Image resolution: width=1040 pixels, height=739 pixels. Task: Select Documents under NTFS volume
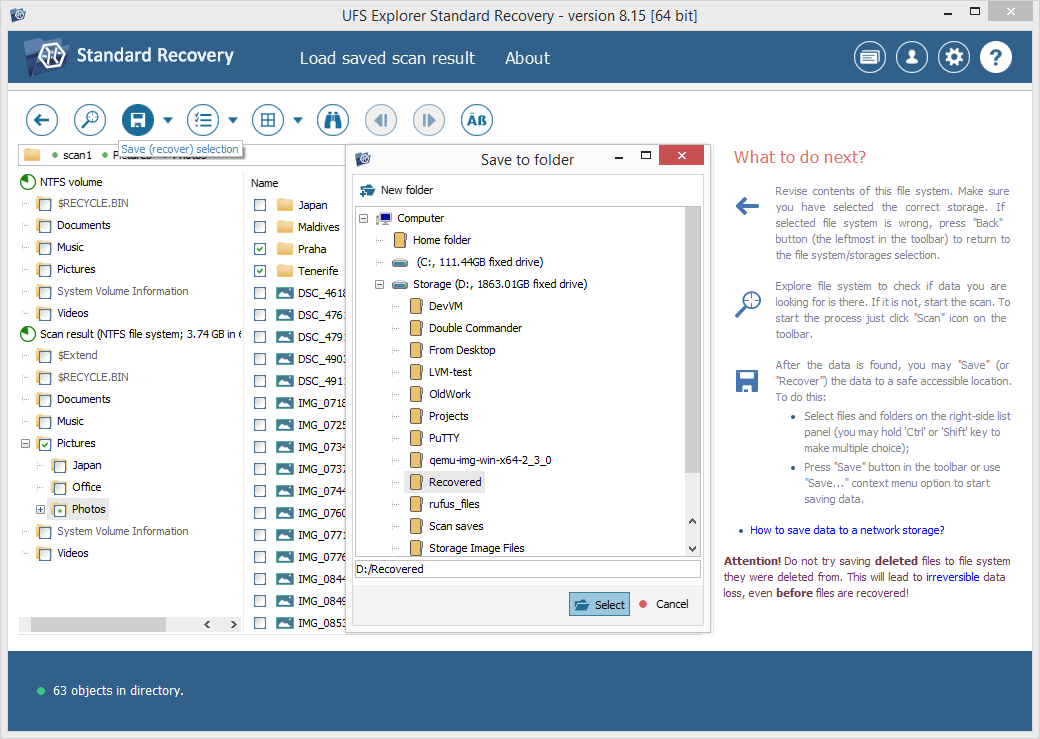point(84,226)
